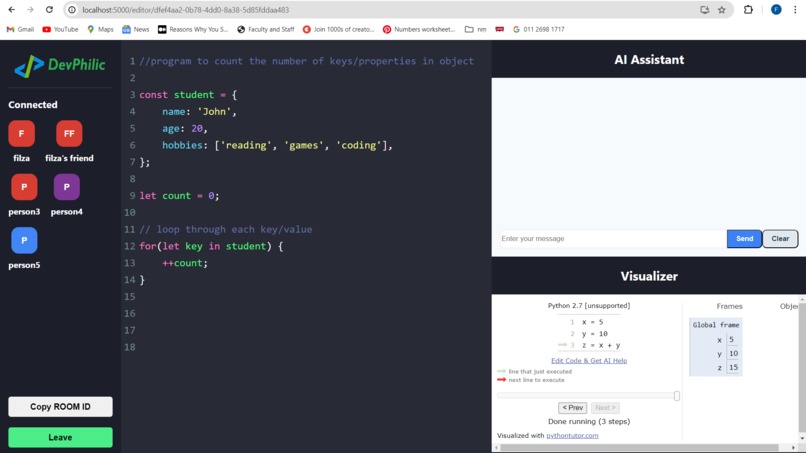Click the 'age: 20,' line
The width and height of the screenshot is (806, 453).
[x=185, y=129]
